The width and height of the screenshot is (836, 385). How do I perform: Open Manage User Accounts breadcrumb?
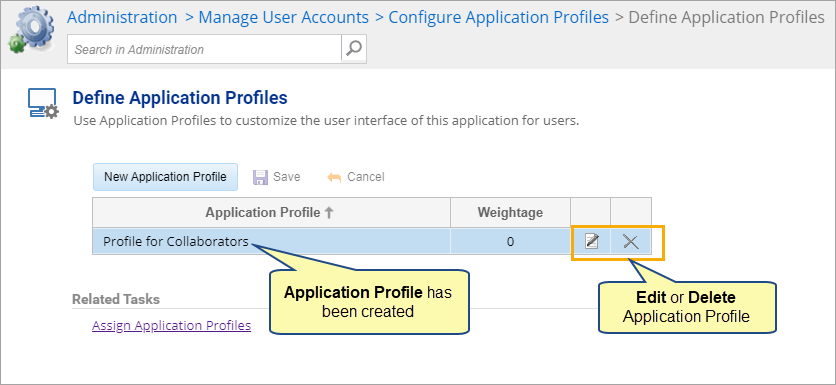tap(284, 17)
